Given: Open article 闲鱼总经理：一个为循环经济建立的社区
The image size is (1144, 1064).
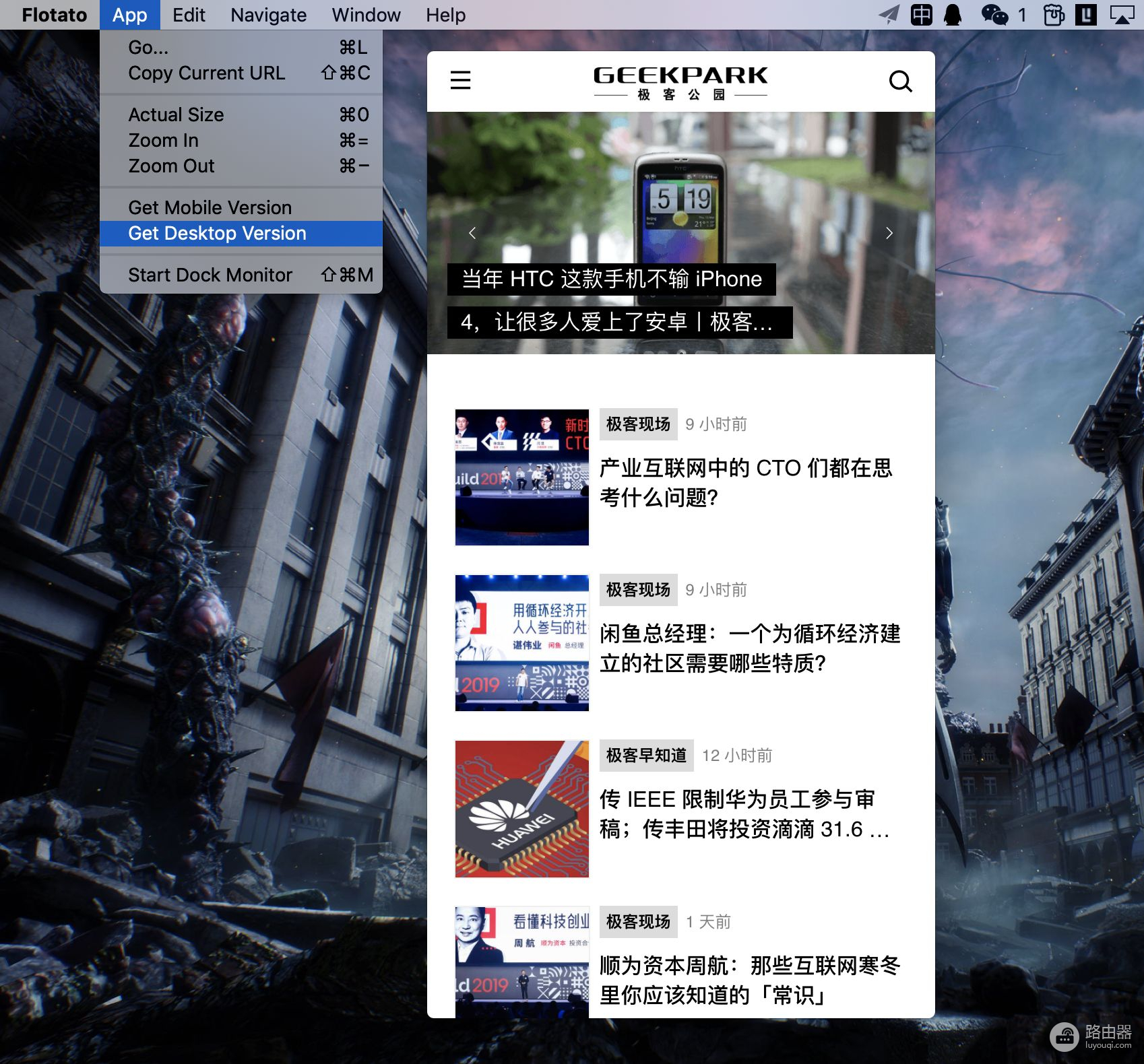Looking at the screenshot, I should [750, 649].
